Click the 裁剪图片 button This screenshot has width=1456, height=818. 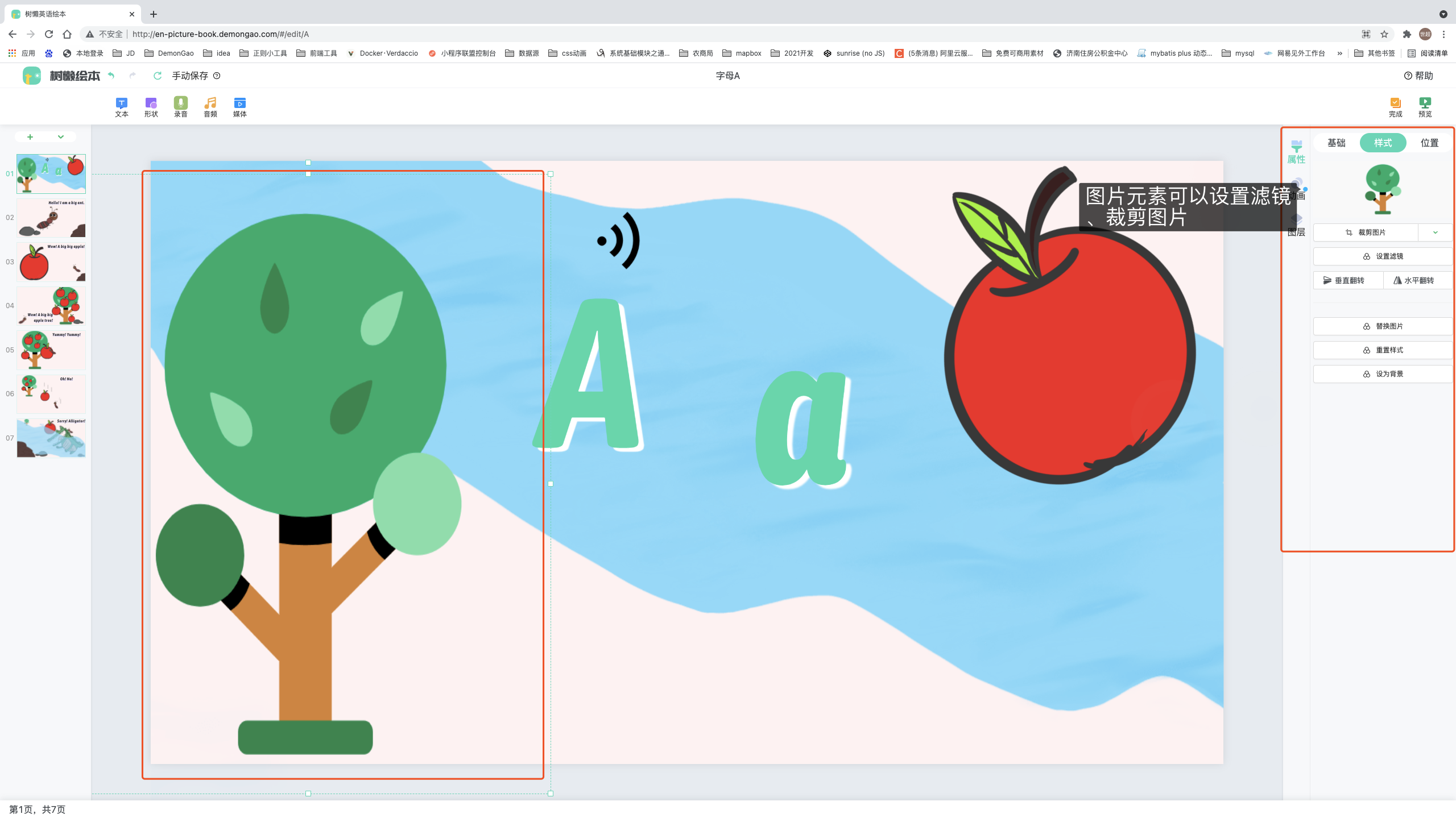[1365, 232]
